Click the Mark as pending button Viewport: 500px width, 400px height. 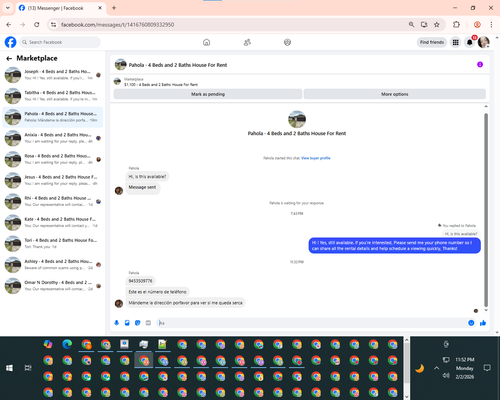point(208,94)
